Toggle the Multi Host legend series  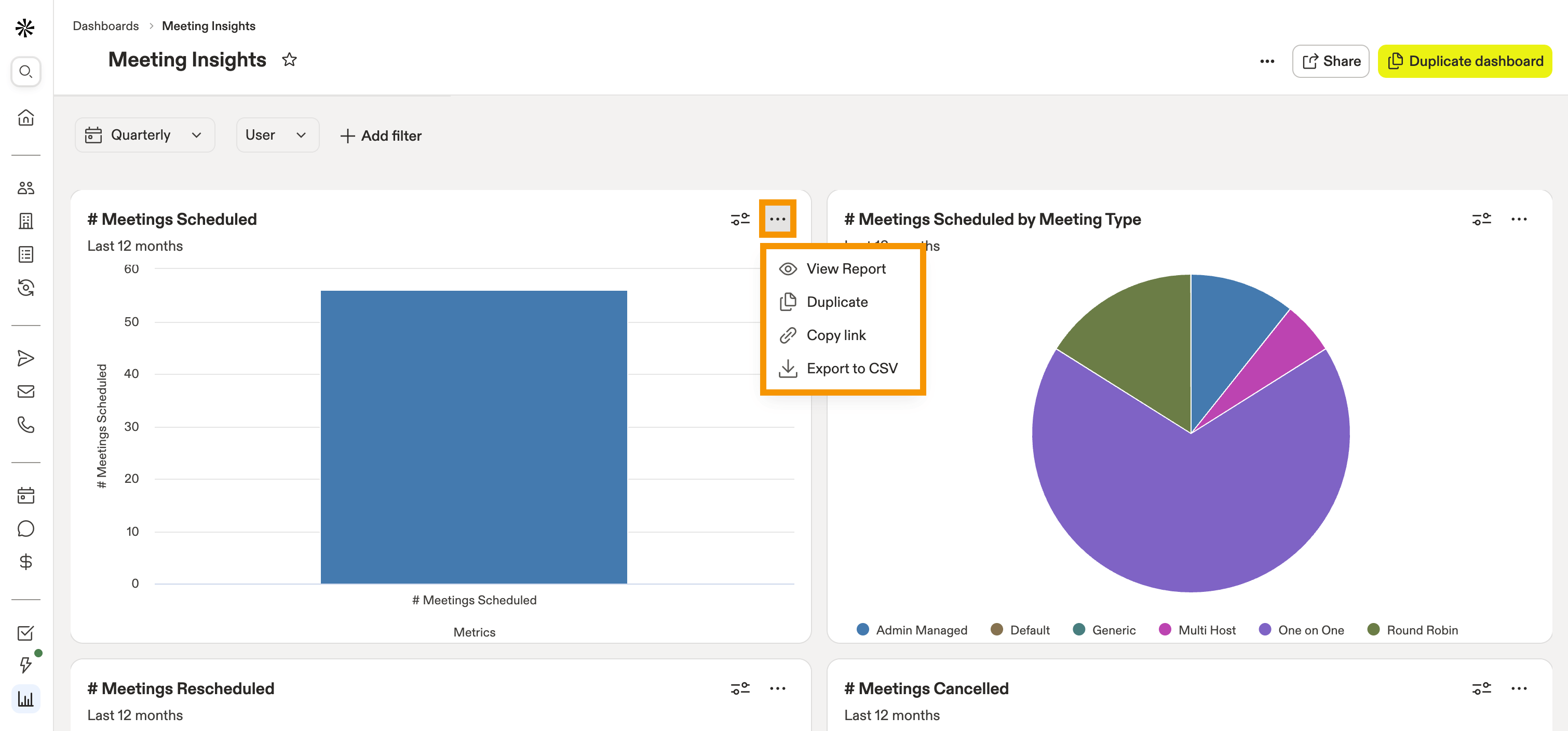pyautogui.click(x=1197, y=630)
